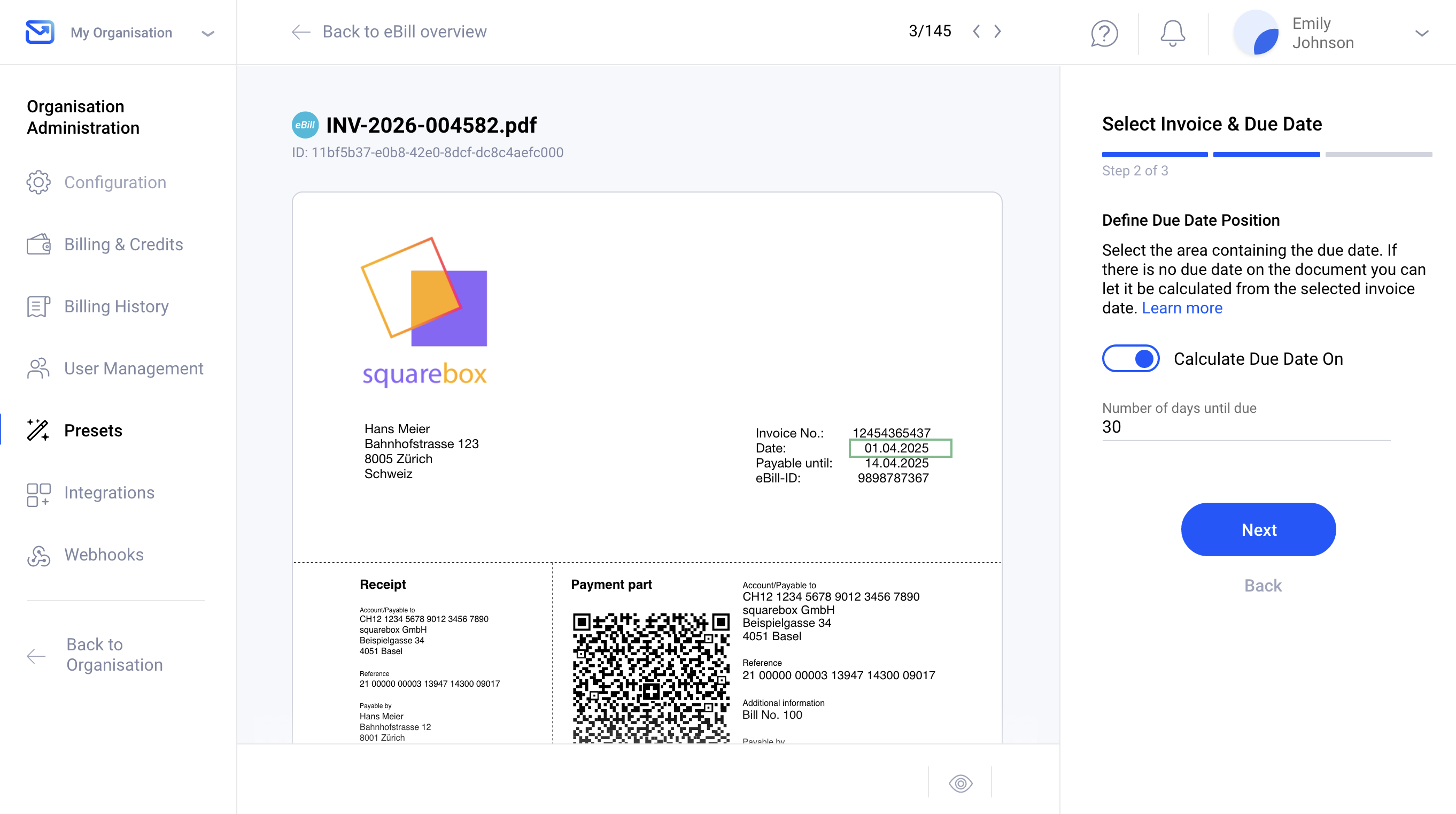Image resolution: width=1456 pixels, height=814 pixels.
Task: Toggle the document preview eye icon
Action: (961, 783)
